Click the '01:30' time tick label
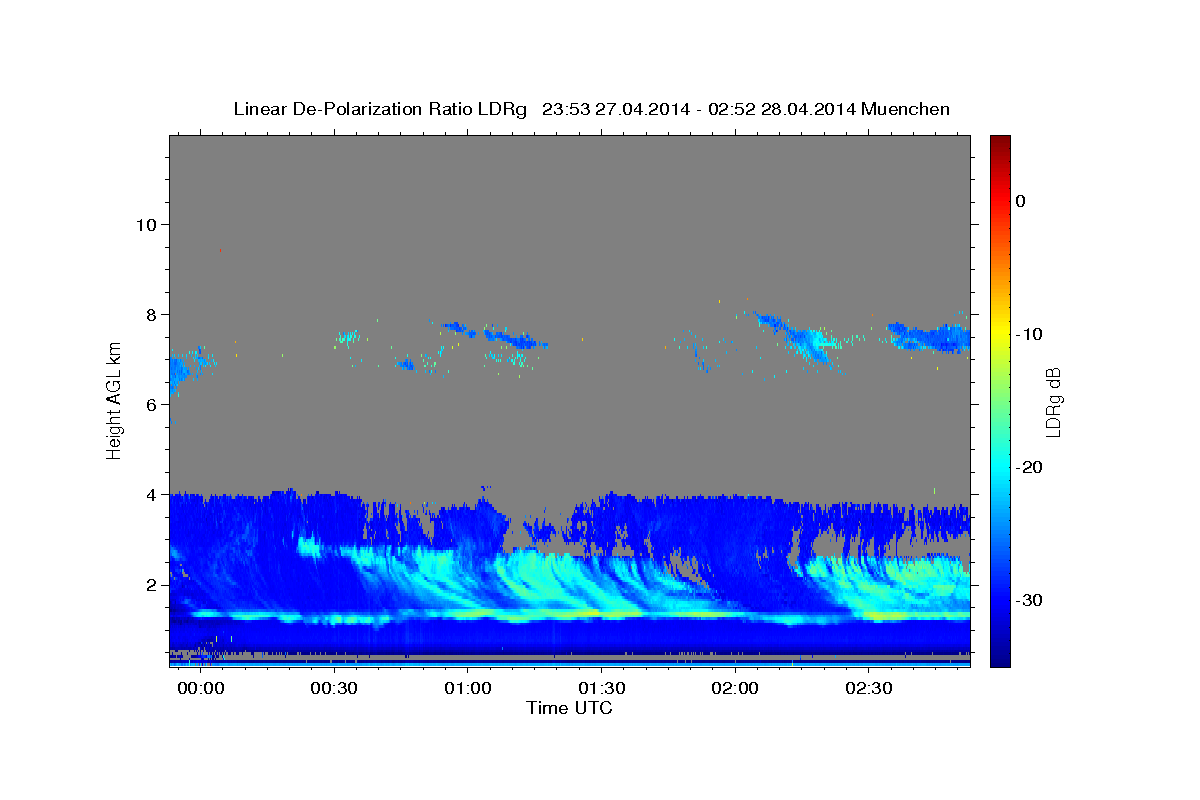1200x800 pixels. coord(601,690)
